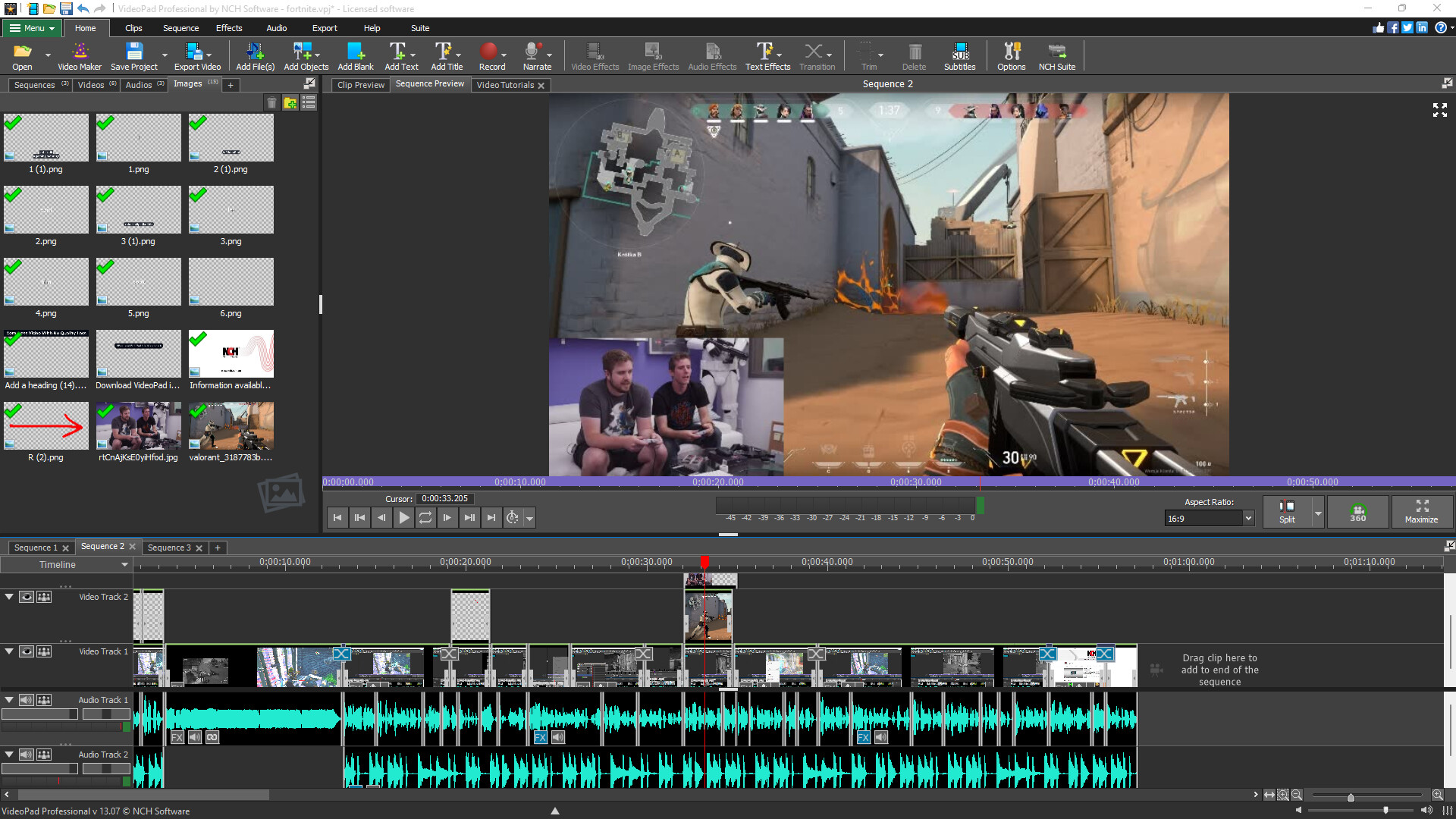Open the Export menu

[325, 28]
